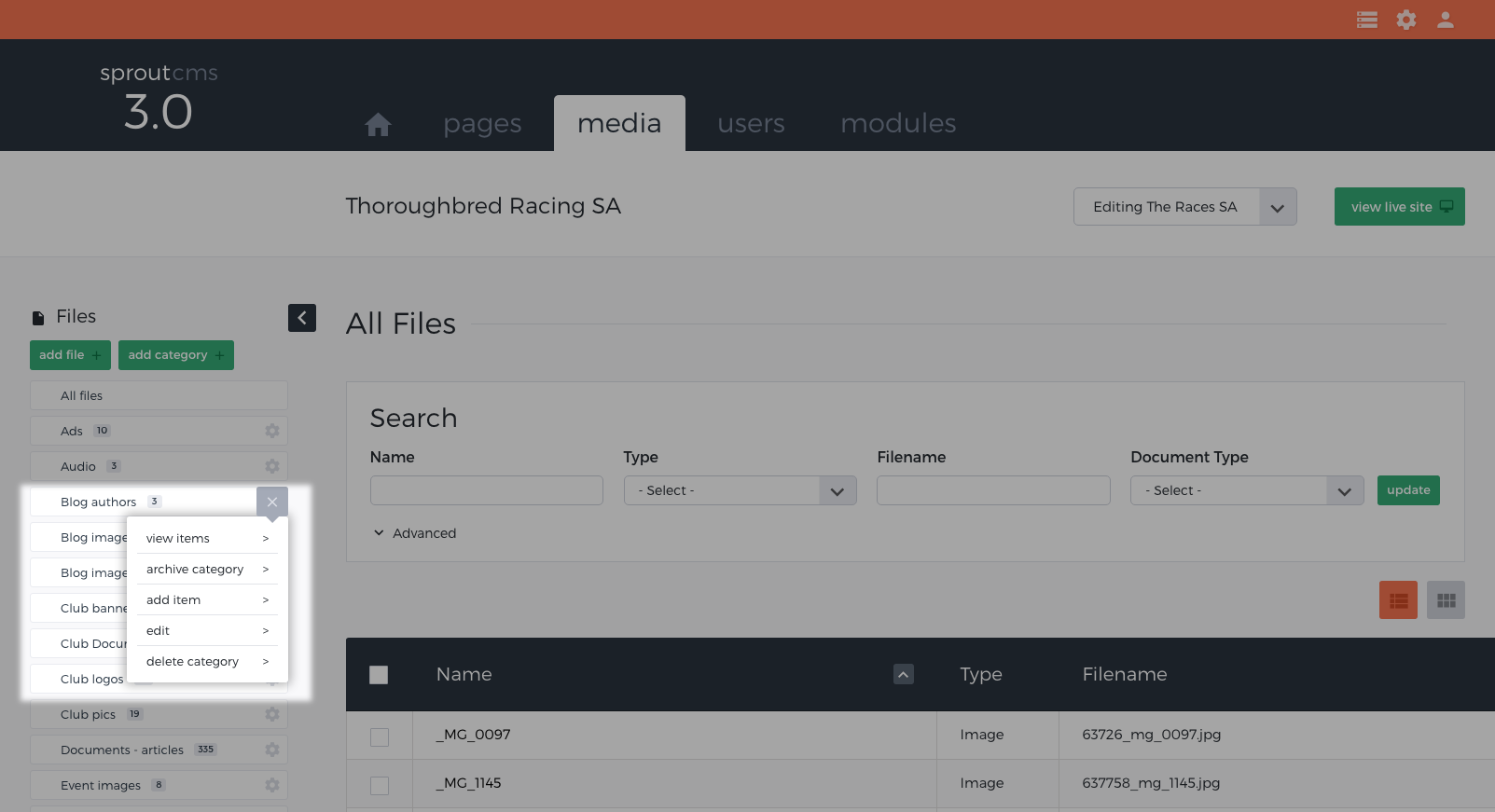
Task: Focus the Name search field
Action: pos(487,490)
